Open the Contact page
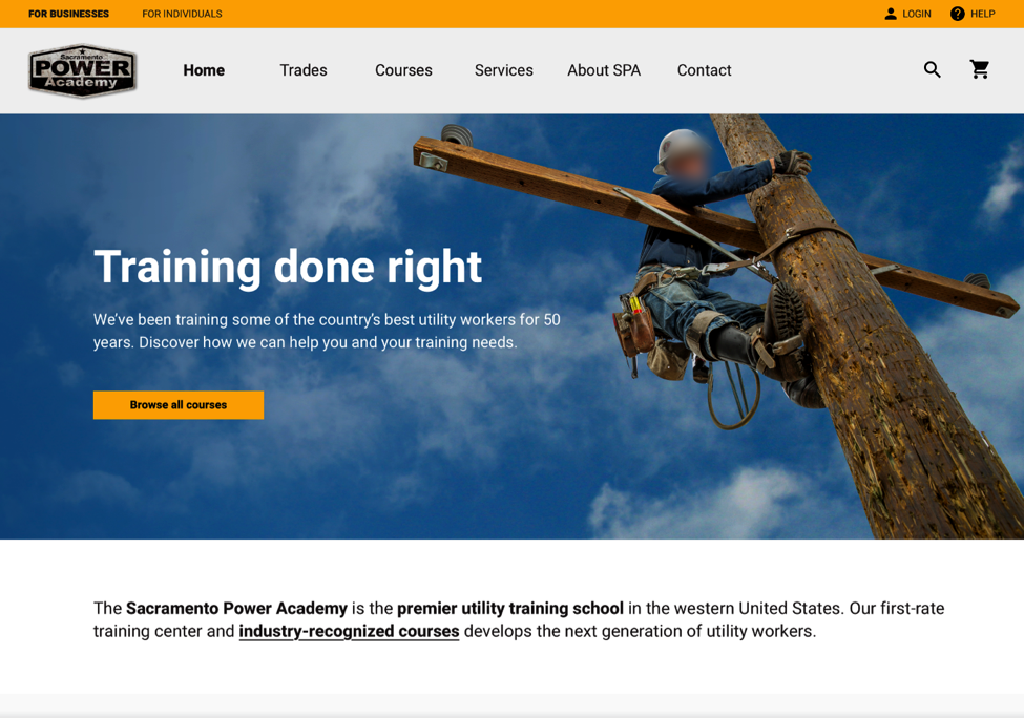The width and height of the screenshot is (1024, 718). (x=704, y=71)
